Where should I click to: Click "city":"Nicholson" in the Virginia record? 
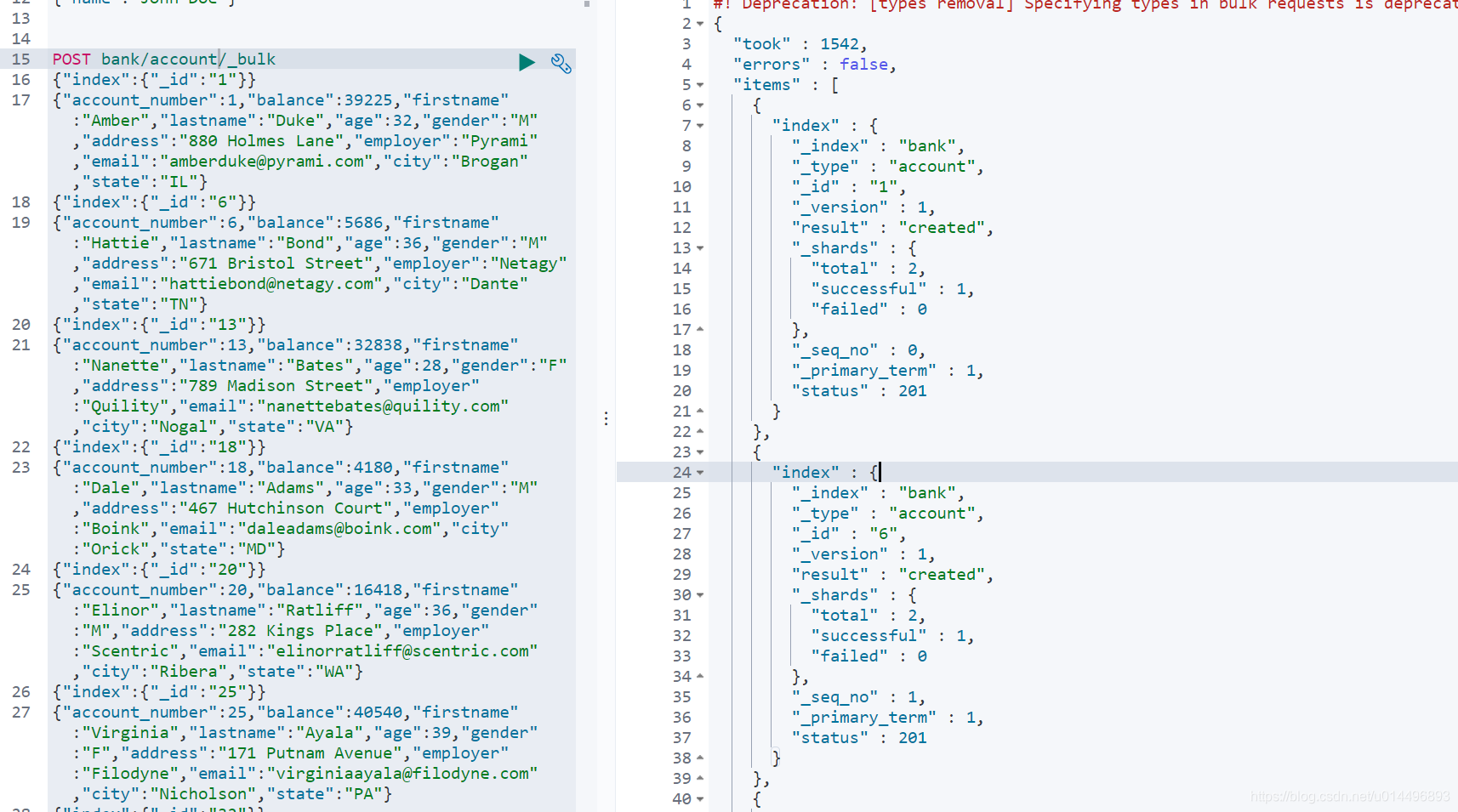[168, 793]
